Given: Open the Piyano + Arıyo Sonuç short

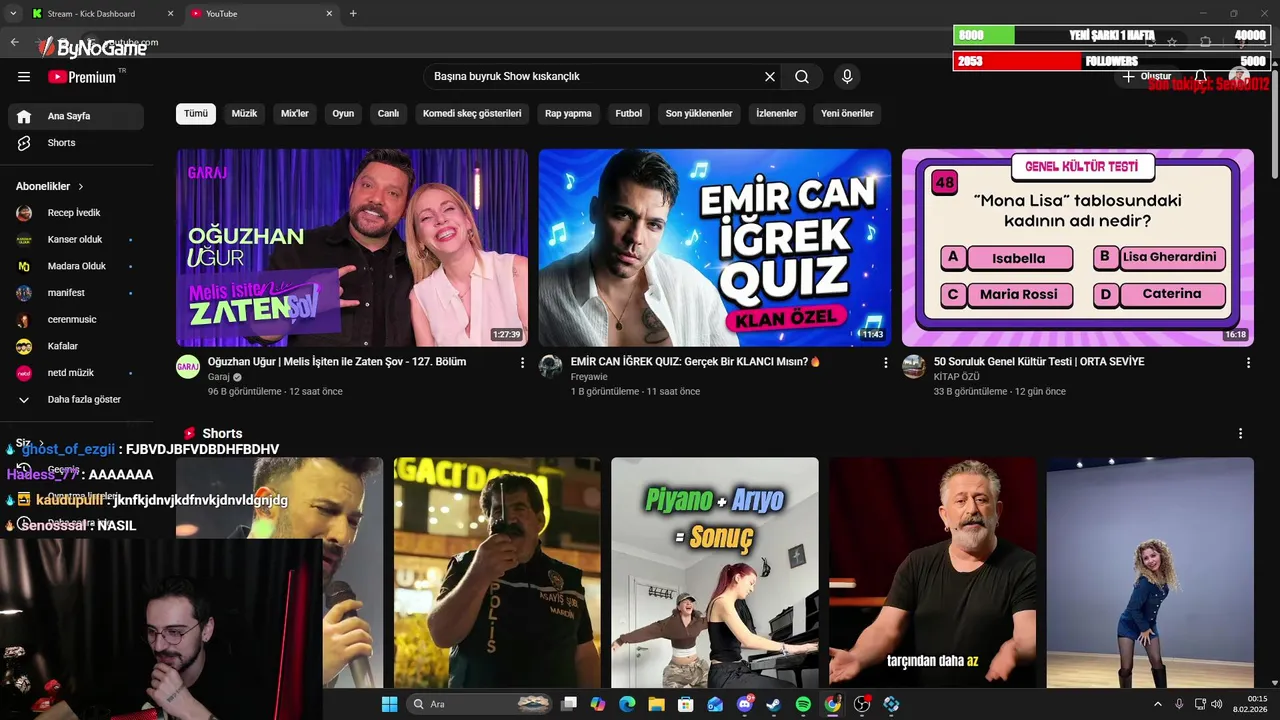Looking at the screenshot, I should click(x=715, y=572).
